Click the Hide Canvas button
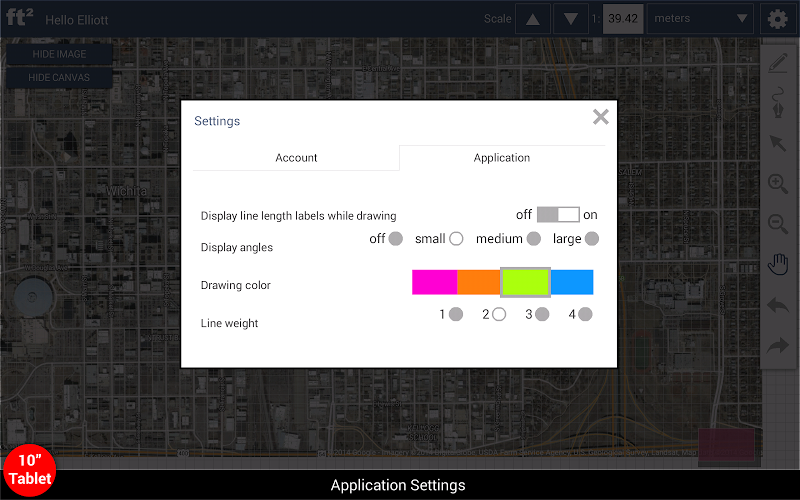Image resolution: width=800 pixels, height=500 pixels. pyautogui.click(x=59, y=77)
